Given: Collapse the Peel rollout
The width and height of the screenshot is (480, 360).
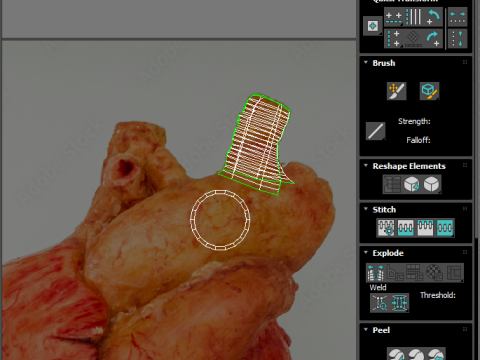Looking at the screenshot, I should (x=366, y=330).
